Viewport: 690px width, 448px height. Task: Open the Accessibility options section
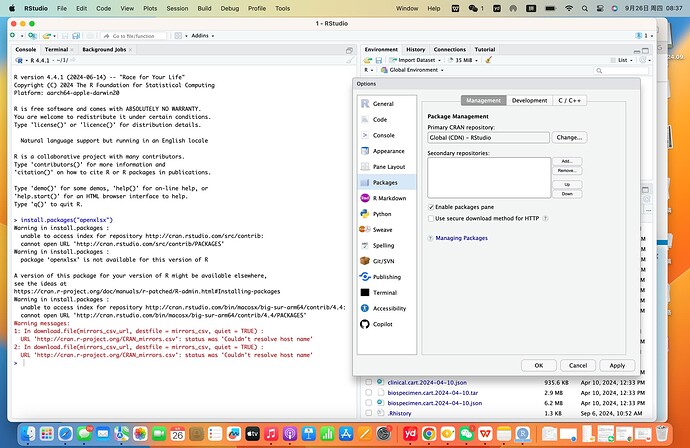(389, 308)
